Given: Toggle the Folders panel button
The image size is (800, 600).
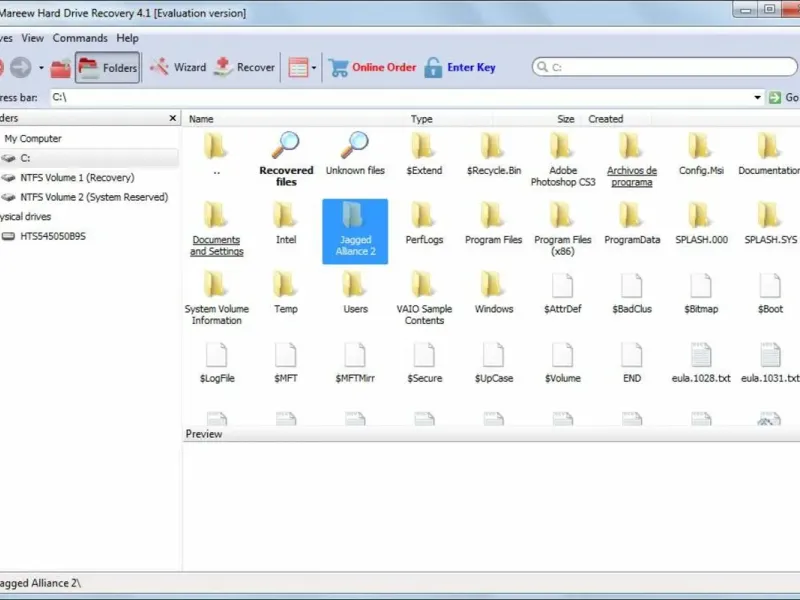Looking at the screenshot, I should point(107,68).
